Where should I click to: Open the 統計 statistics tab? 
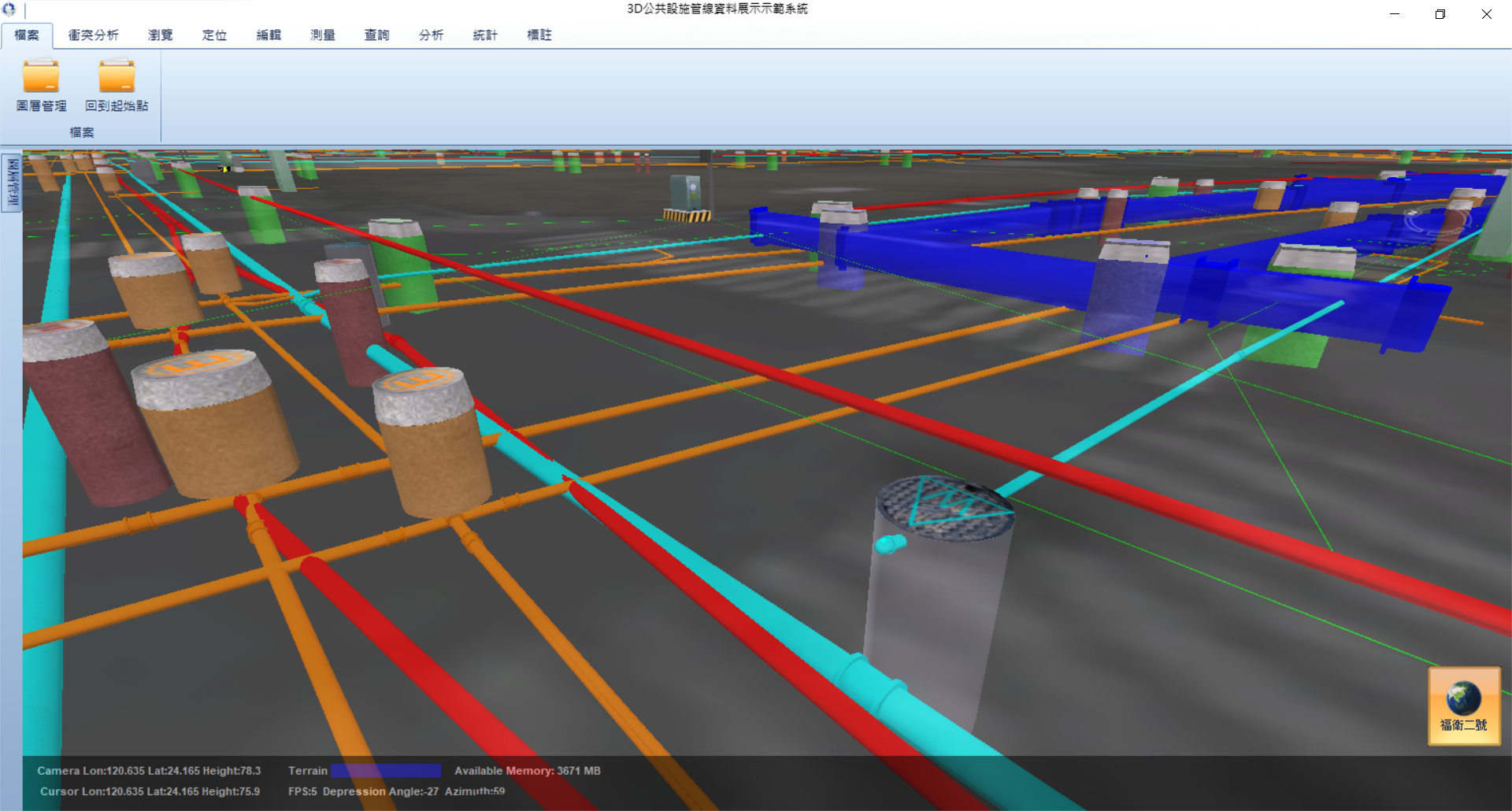485,35
